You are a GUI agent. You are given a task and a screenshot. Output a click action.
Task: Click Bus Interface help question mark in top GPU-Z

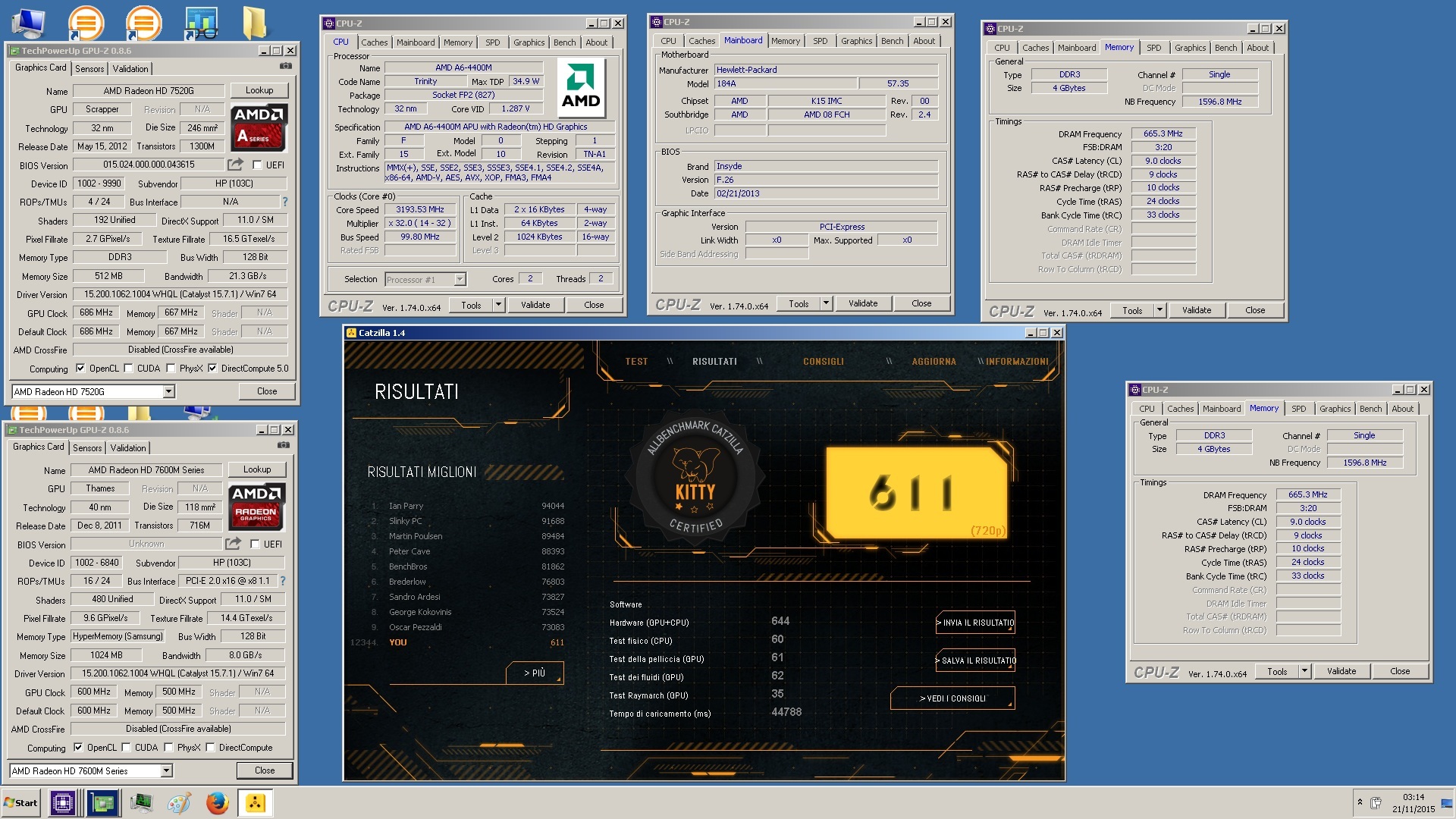(x=285, y=202)
